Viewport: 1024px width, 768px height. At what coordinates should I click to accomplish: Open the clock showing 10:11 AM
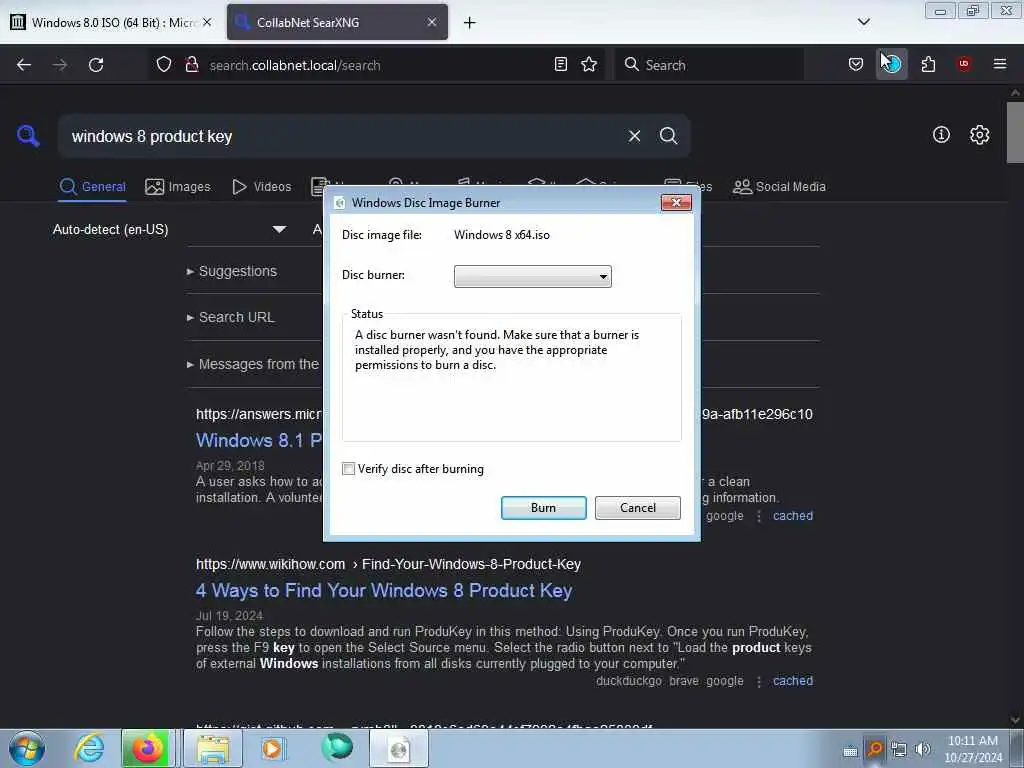pos(973,749)
